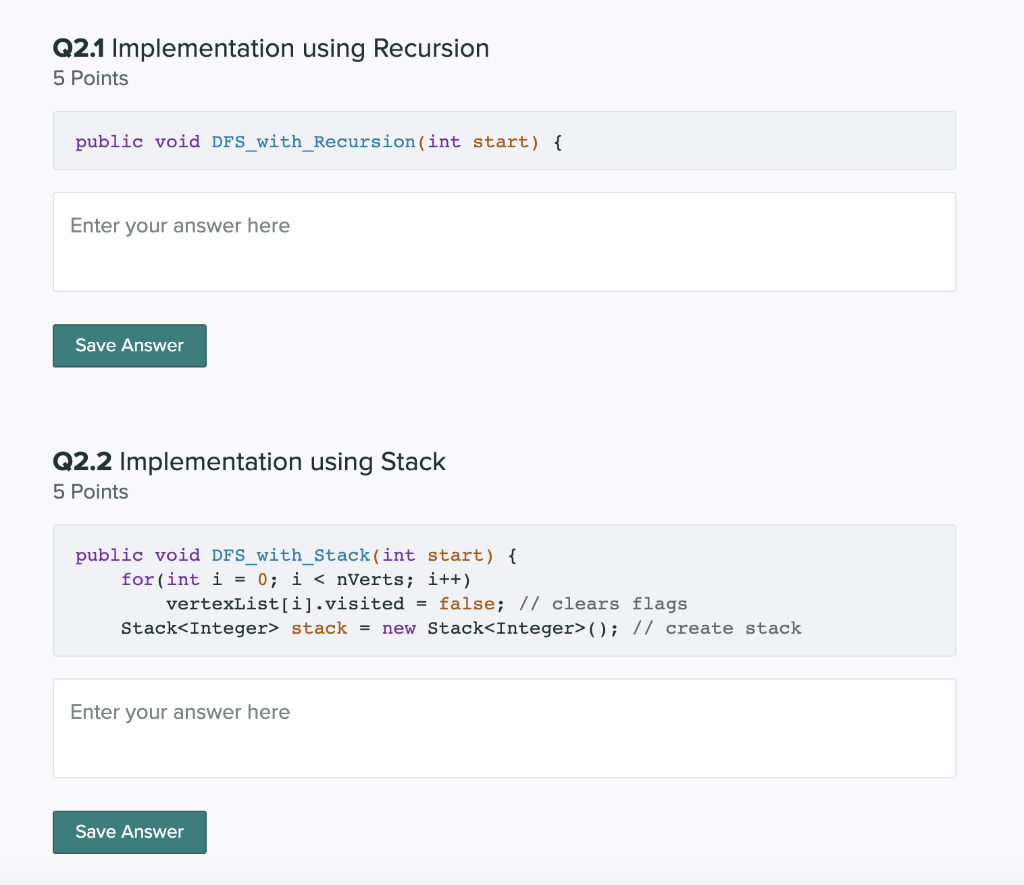This screenshot has width=1024, height=885.
Task: Click 'new' keyword in the stack creation line
Action: coord(398,628)
